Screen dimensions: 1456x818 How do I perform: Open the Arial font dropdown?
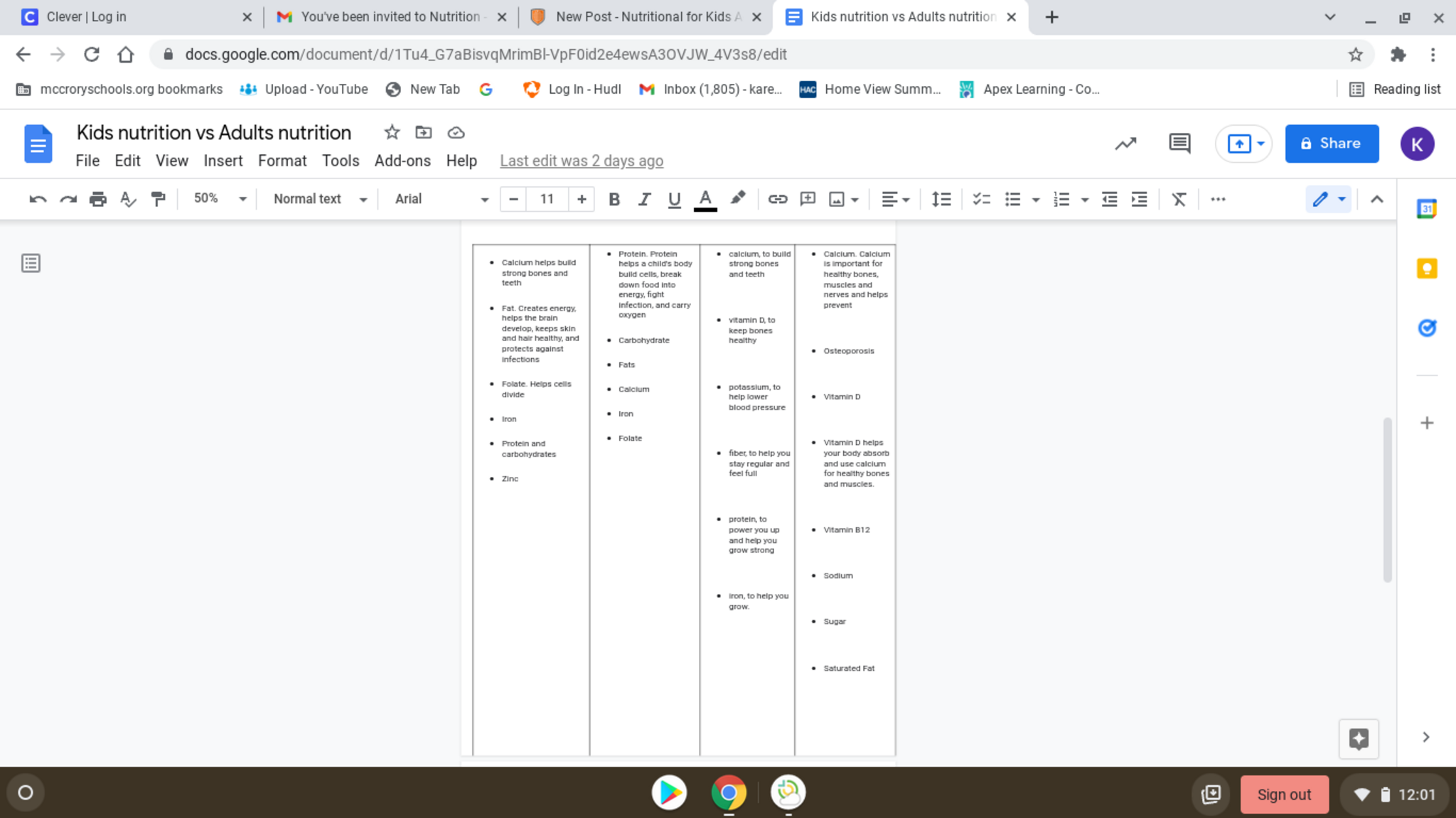pyautogui.click(x=441, y=199)
